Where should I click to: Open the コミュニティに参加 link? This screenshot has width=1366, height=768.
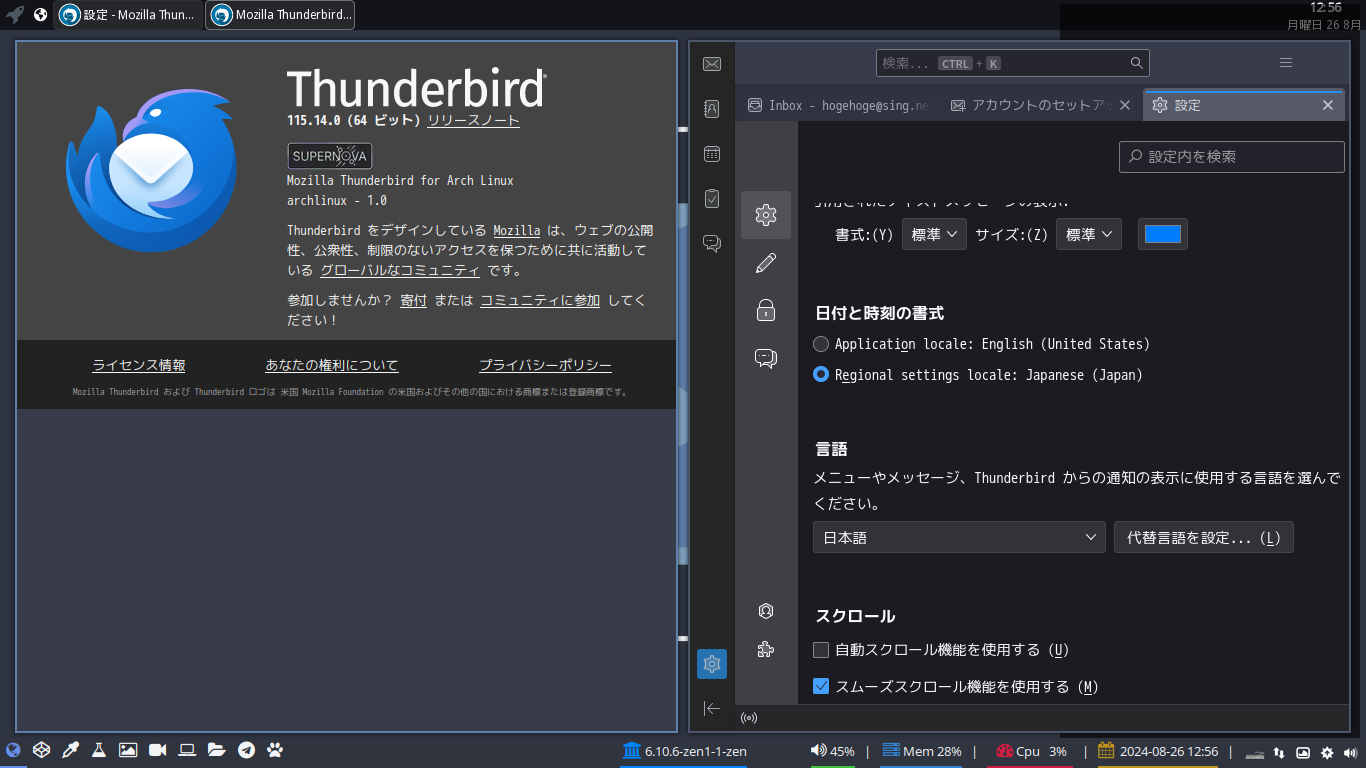click(x=540, y=300)
